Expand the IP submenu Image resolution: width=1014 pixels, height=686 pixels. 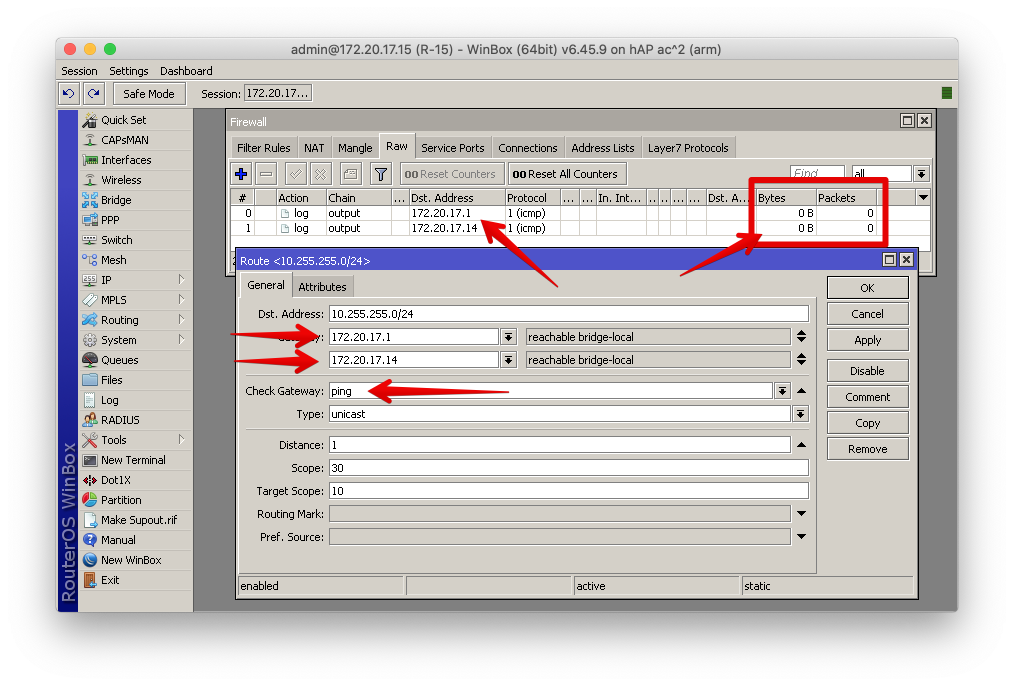[x=136, y=280]
